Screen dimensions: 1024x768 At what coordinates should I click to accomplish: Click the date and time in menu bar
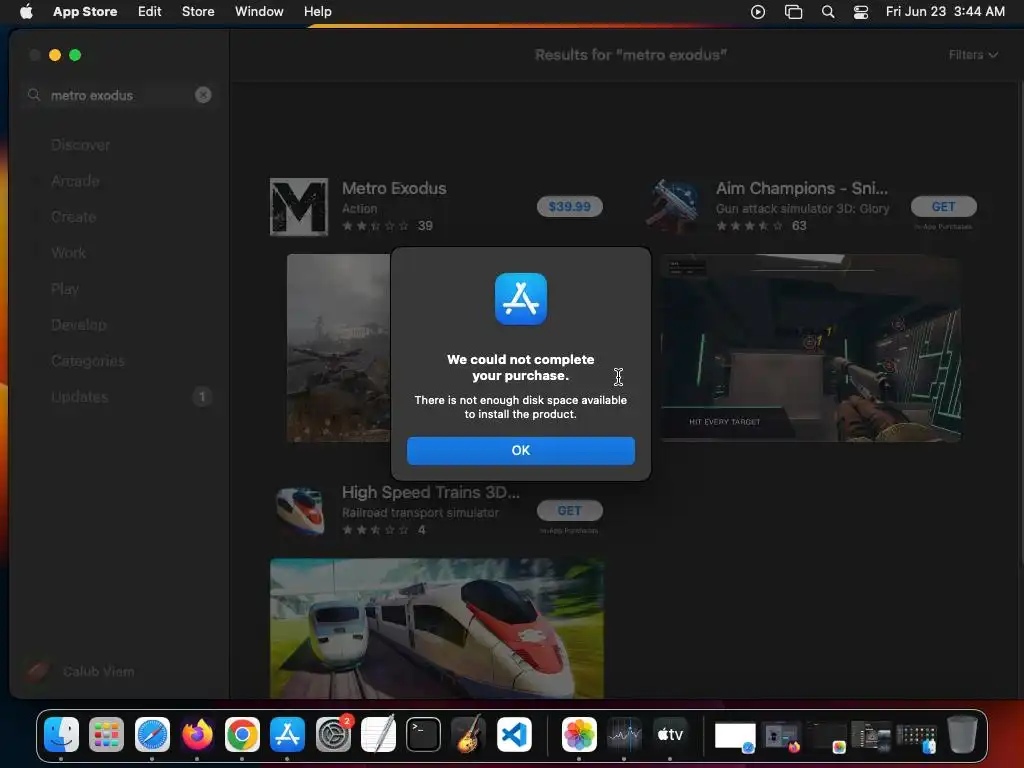point(945,11)
